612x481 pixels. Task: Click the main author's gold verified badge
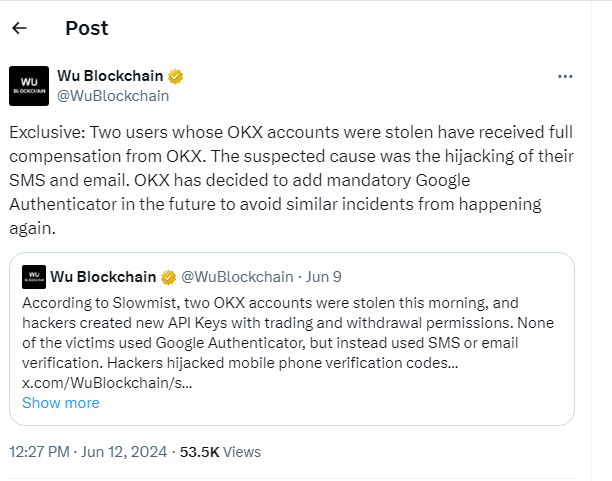[174, 76]
